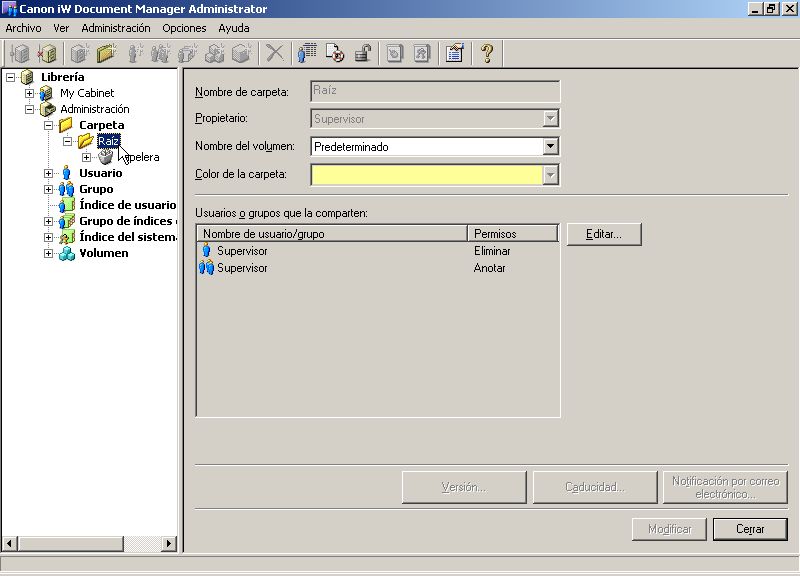Click the Caducidad... button
Image resolution: width=800 pixels, height=576 pixels.
click(x=595, y=487)
